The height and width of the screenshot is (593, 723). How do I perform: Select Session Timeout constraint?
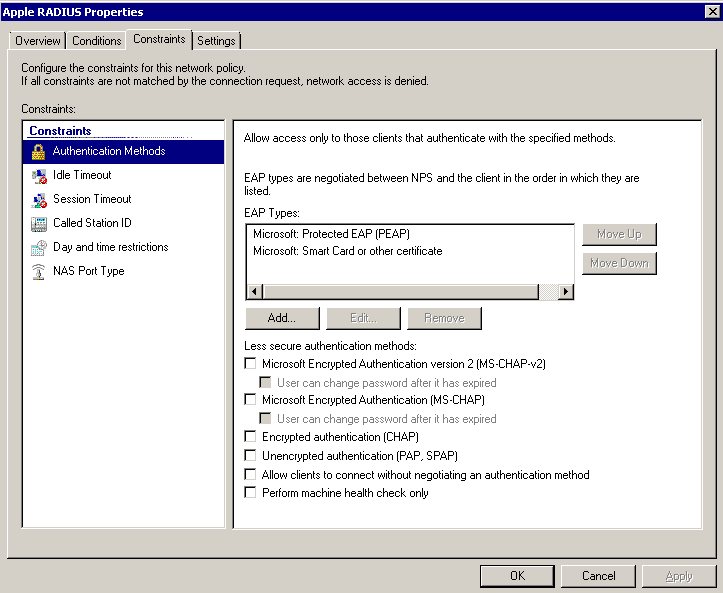point(123,199)
